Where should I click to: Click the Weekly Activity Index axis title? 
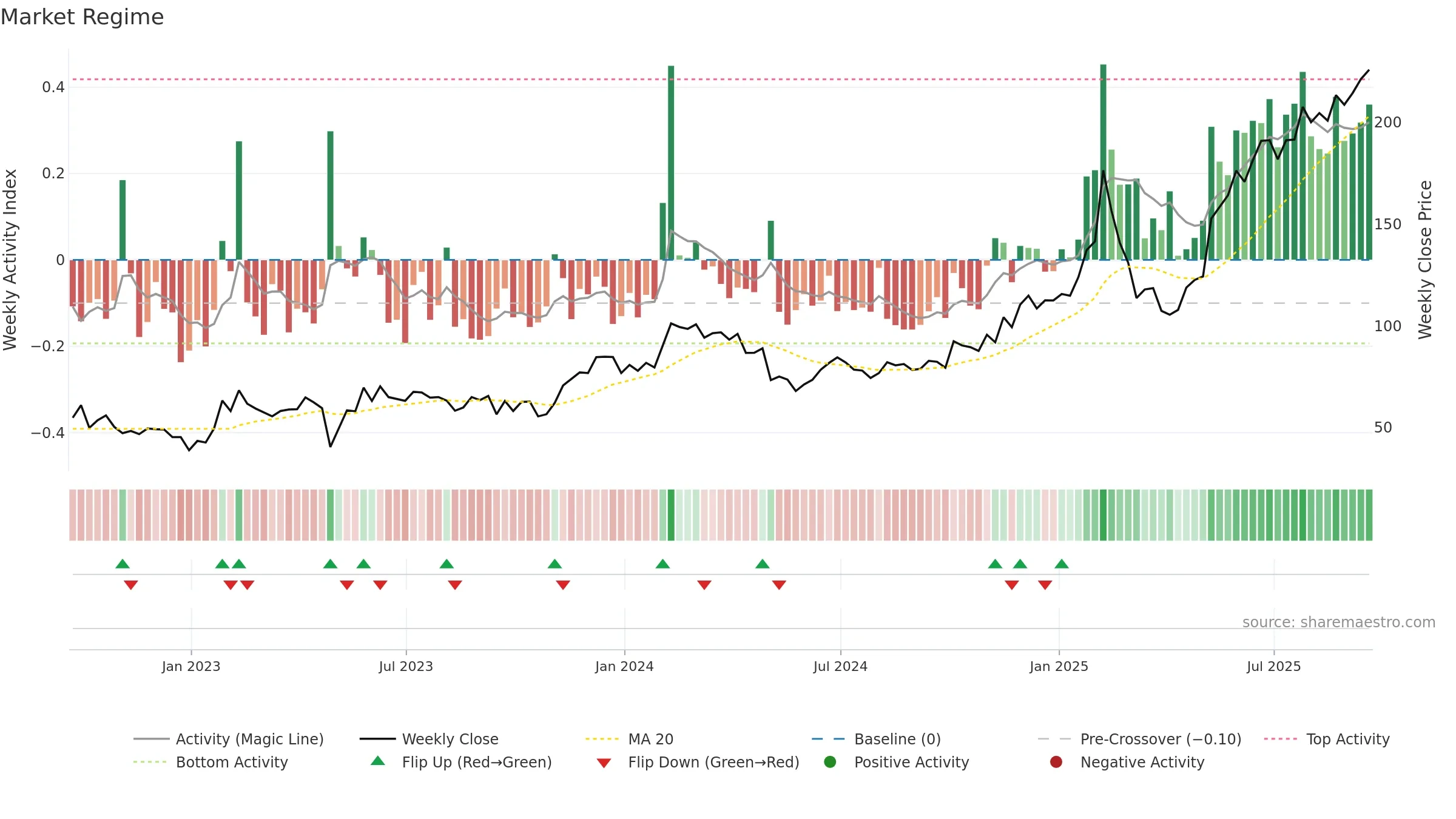(10, 260)
